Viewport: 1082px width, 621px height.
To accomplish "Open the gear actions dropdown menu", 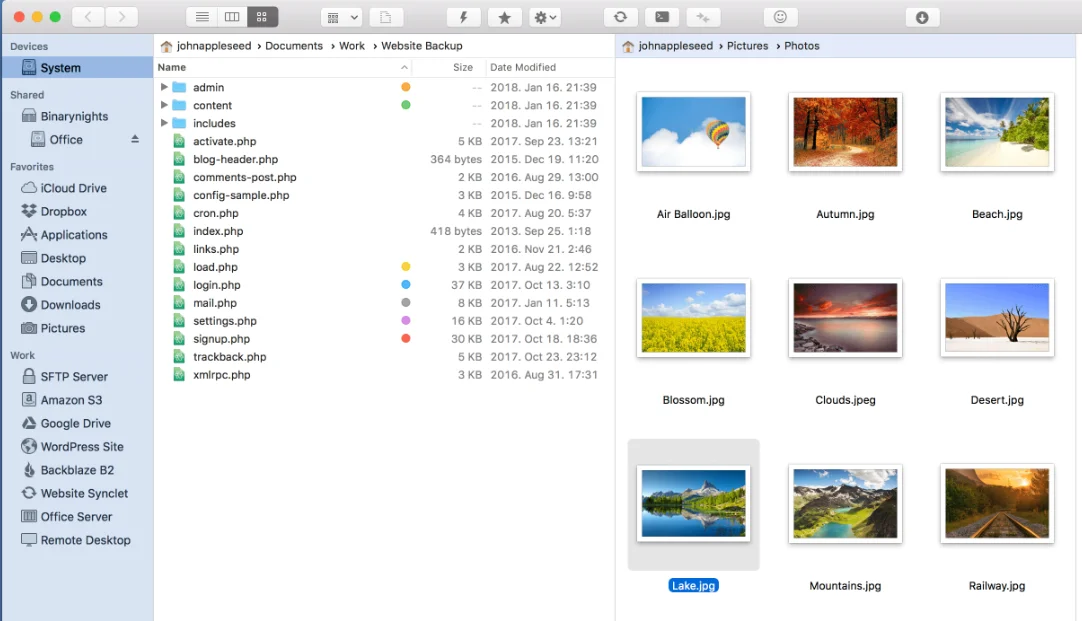I will (x=545, y=17).
